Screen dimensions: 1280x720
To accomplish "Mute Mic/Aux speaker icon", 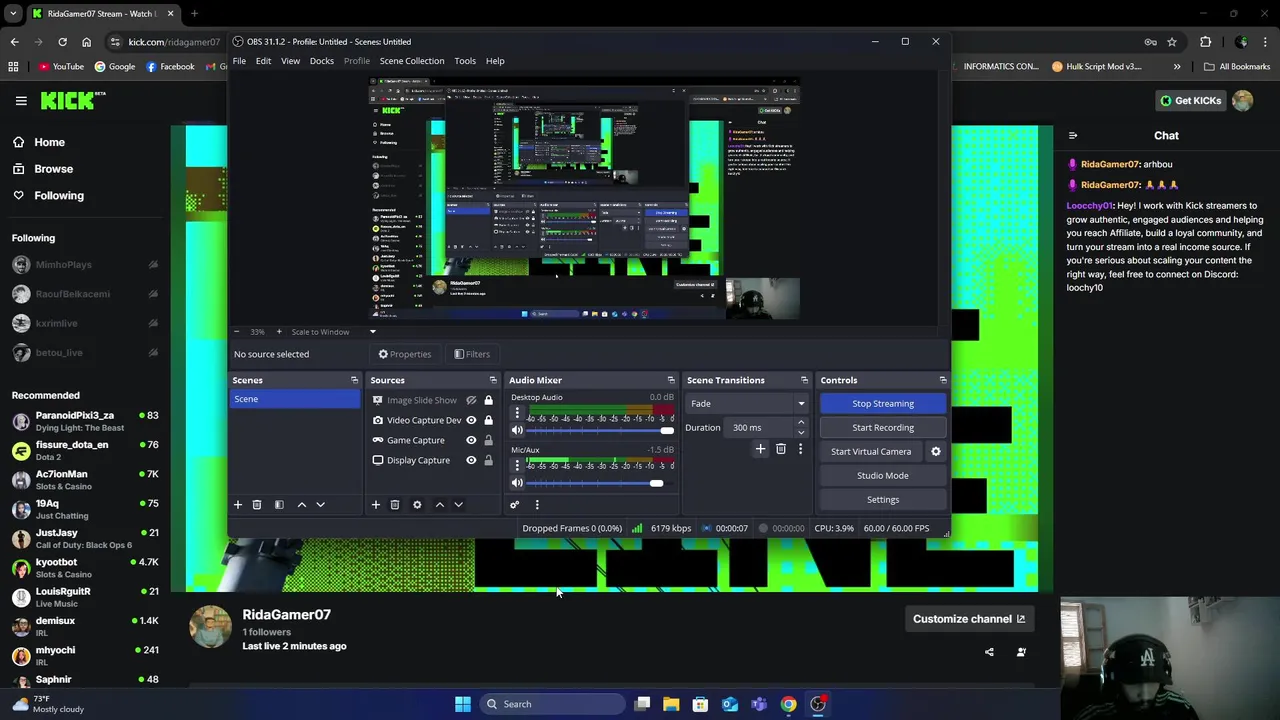I will [x=517, y=484].
